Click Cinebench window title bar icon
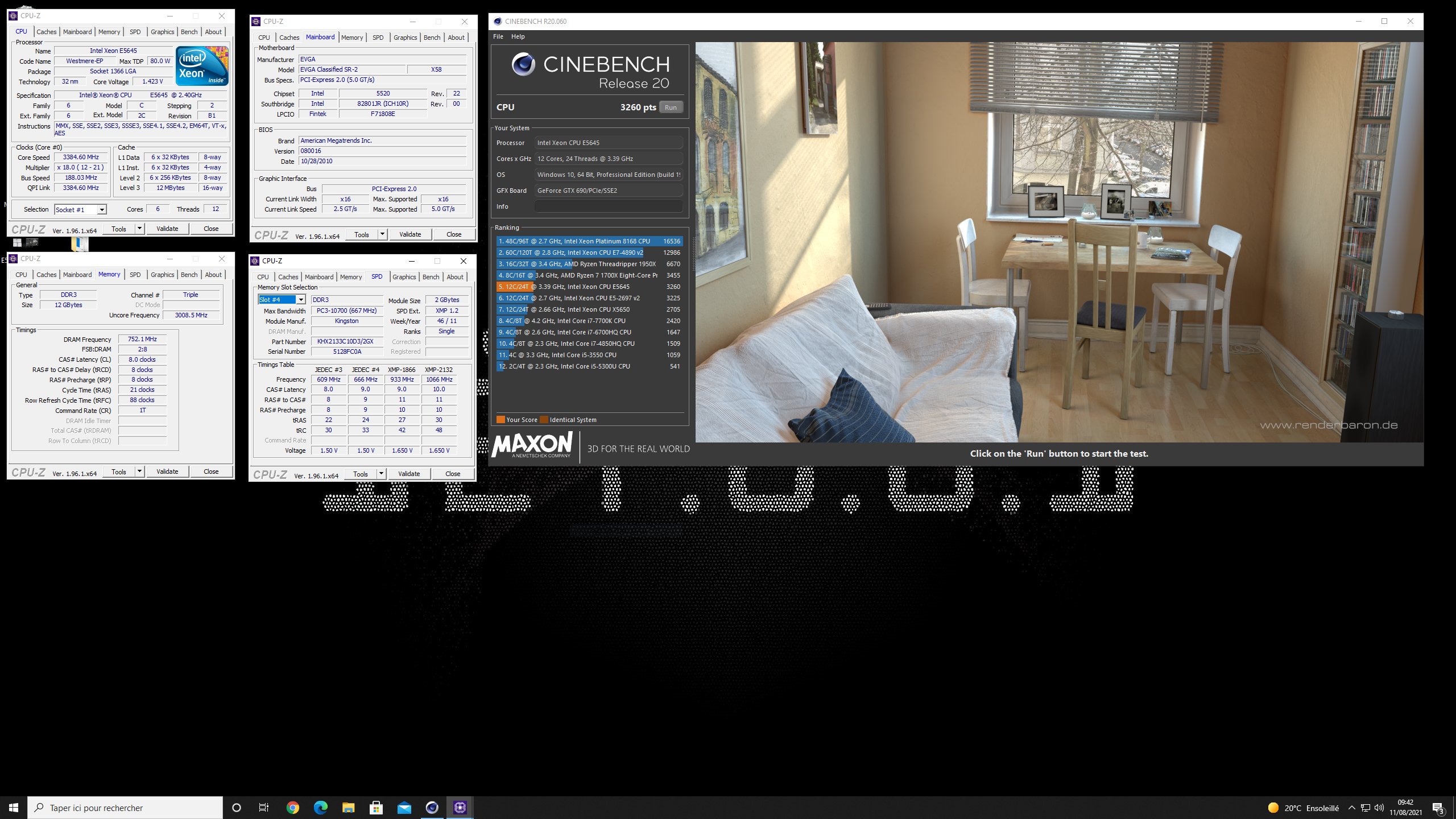The width and height of the screenshot is (1456, 819). (x=498, y=22)
